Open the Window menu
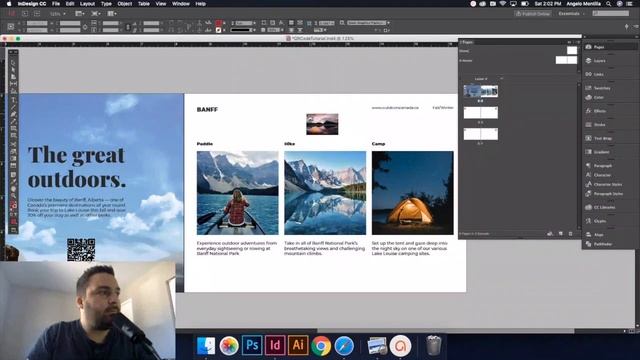The width and height of the screenshot is (640, 360). tap(181, 4)
